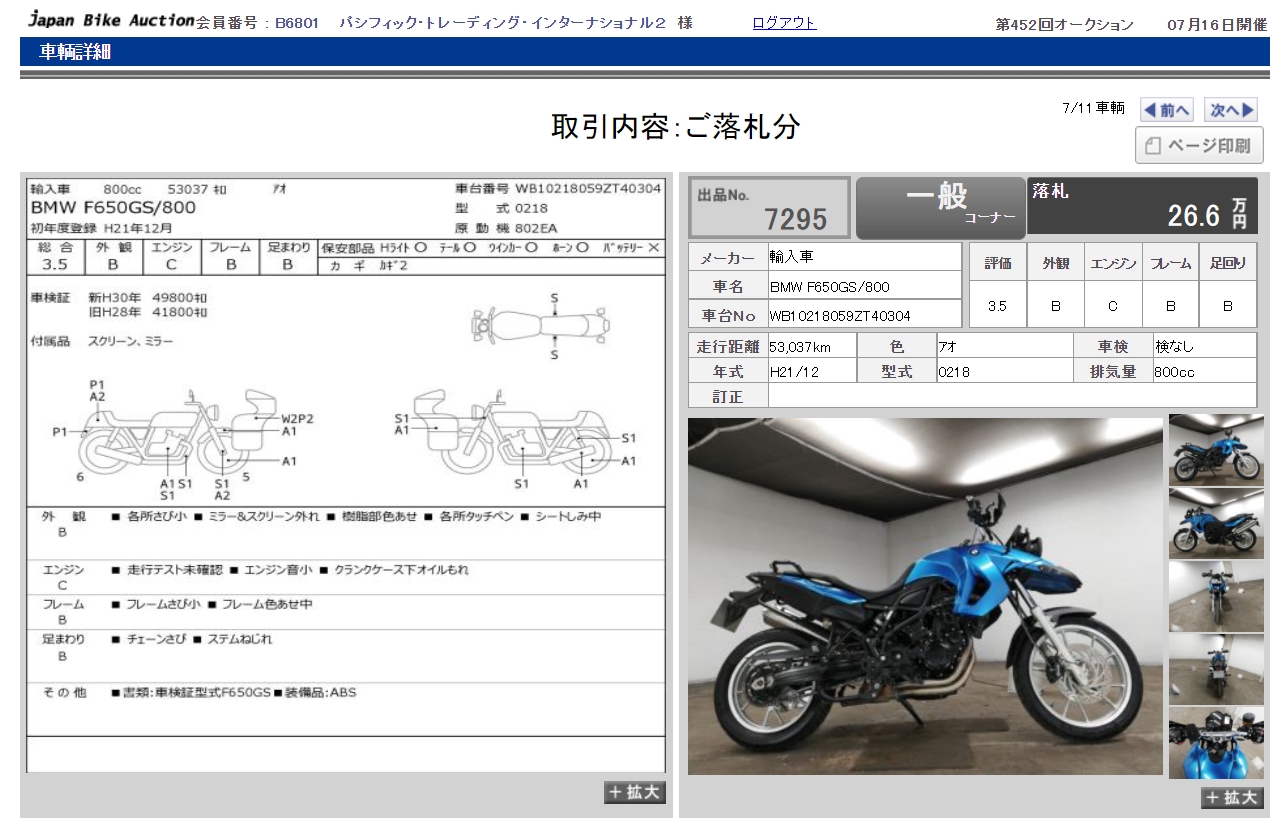This screenshot has height=828, width=1279.
Task: Click the 総合 score 3.5 on inspection sheet
Action: [x=55, y=264]
